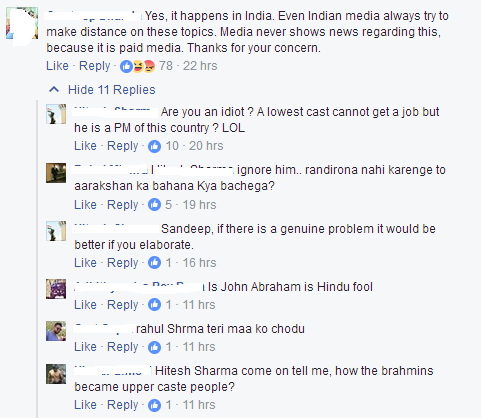Click like icon on the 16 hrs reply
The image size is (481, 418).
pos(154,263)
